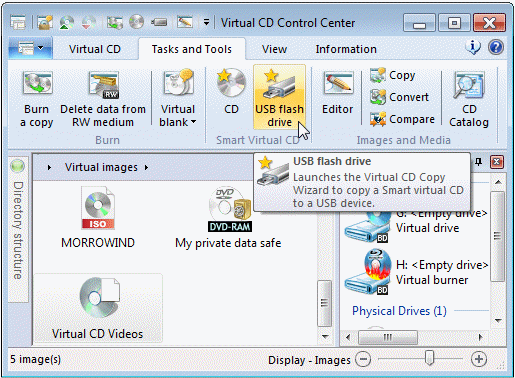The height and width of the screenshot is (378, 515).
Task: Switch to the Virtual CD tab
Action: coord(95,49)
